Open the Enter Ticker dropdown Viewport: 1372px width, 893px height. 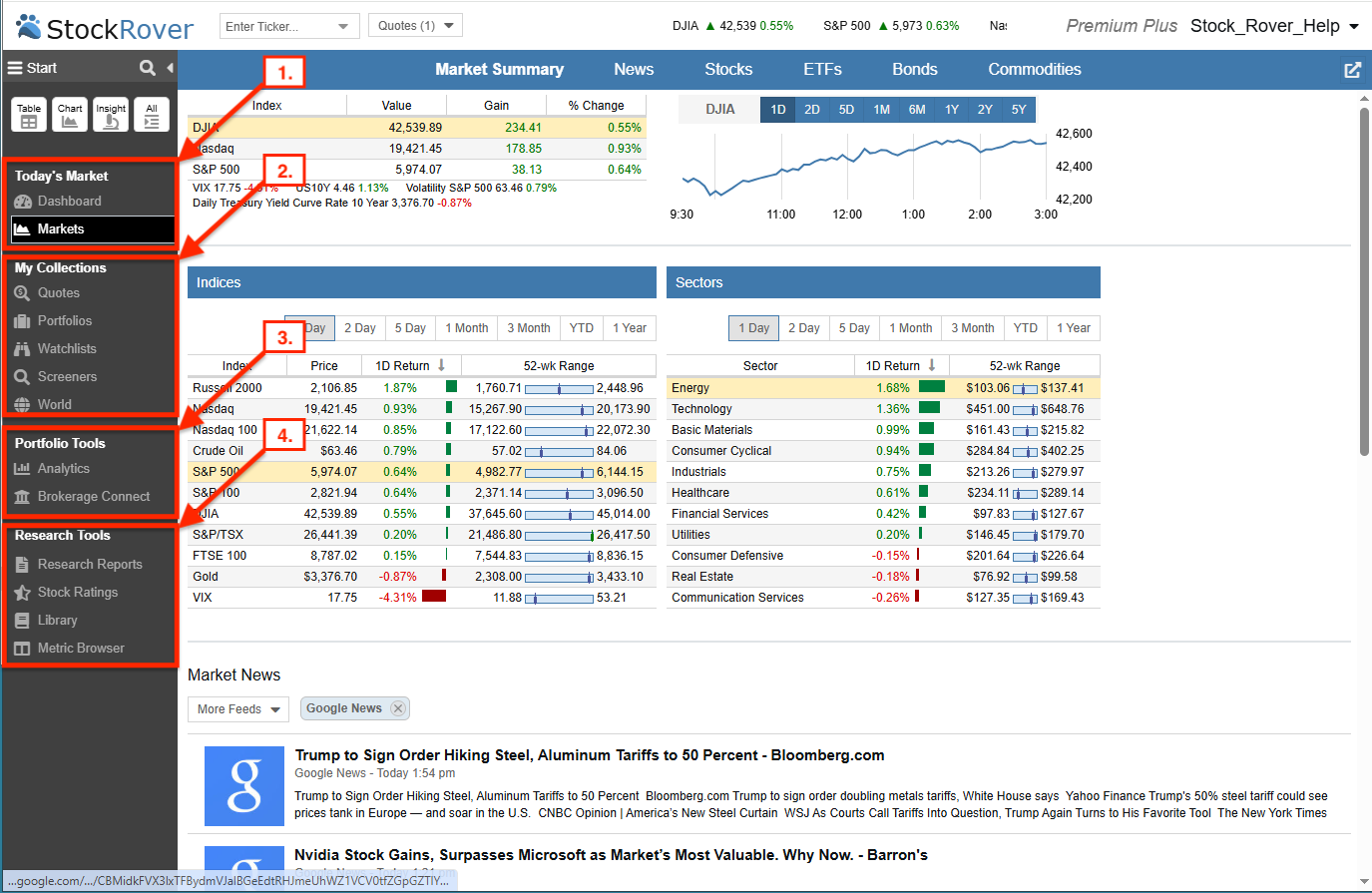(x=343, y=26)
